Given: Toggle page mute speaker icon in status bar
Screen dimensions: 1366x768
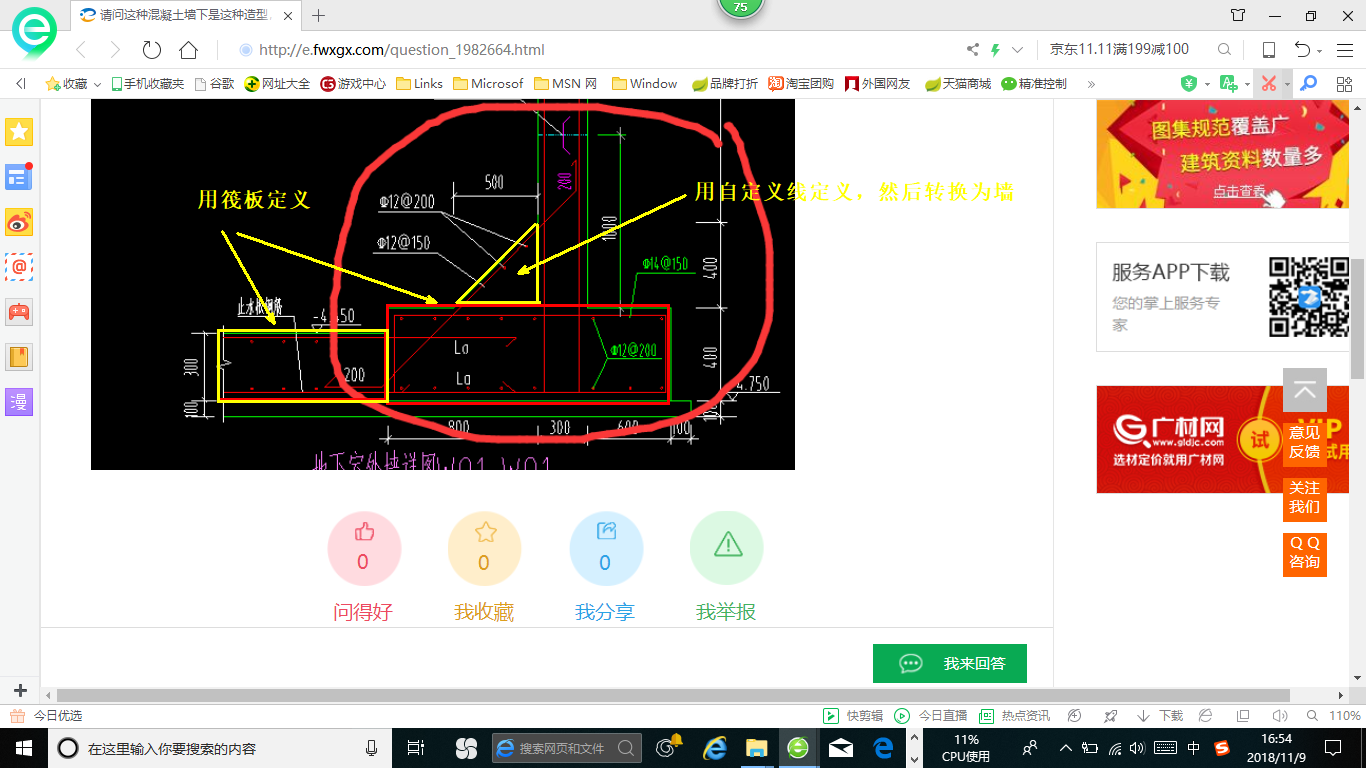Looking at the screenshot, I should click(1279, 716).
